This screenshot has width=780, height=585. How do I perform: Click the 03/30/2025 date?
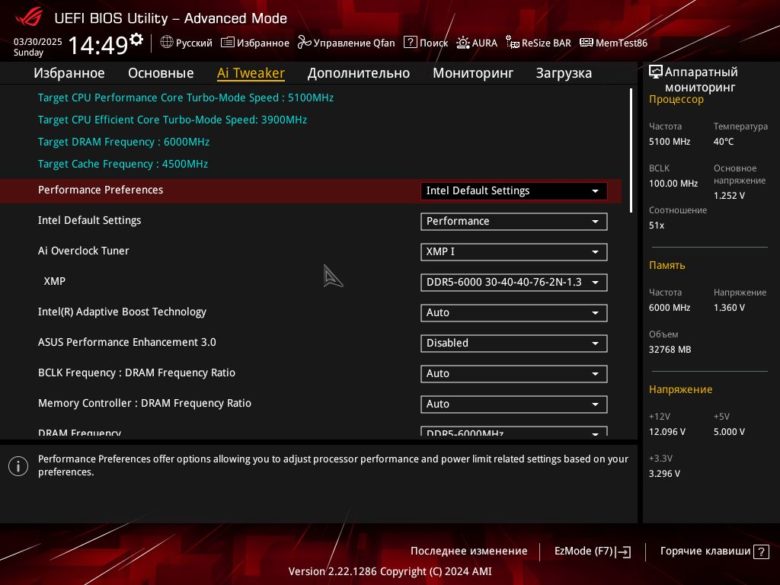click(x=37, y=41)
